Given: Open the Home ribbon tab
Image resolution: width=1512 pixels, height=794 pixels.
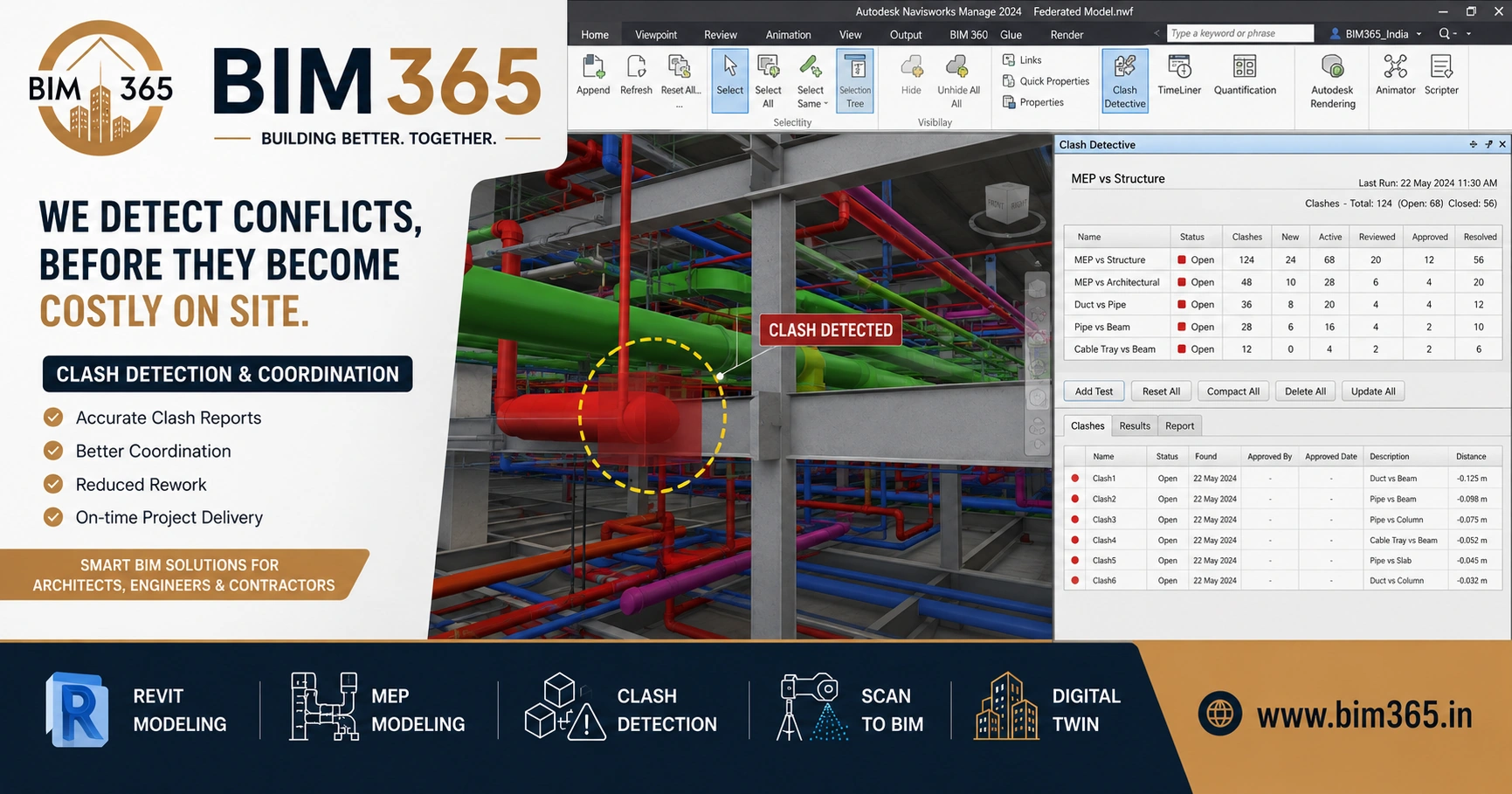Looking at the screenshot, I should click(x=595, y=35).
